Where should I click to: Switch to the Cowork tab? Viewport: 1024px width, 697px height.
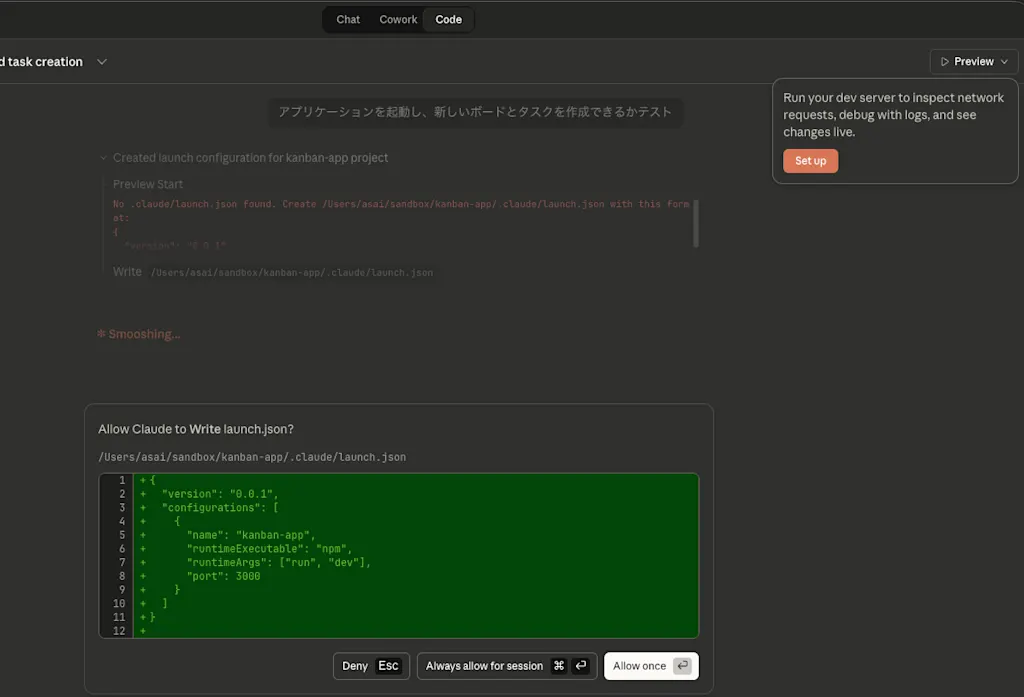398,20
